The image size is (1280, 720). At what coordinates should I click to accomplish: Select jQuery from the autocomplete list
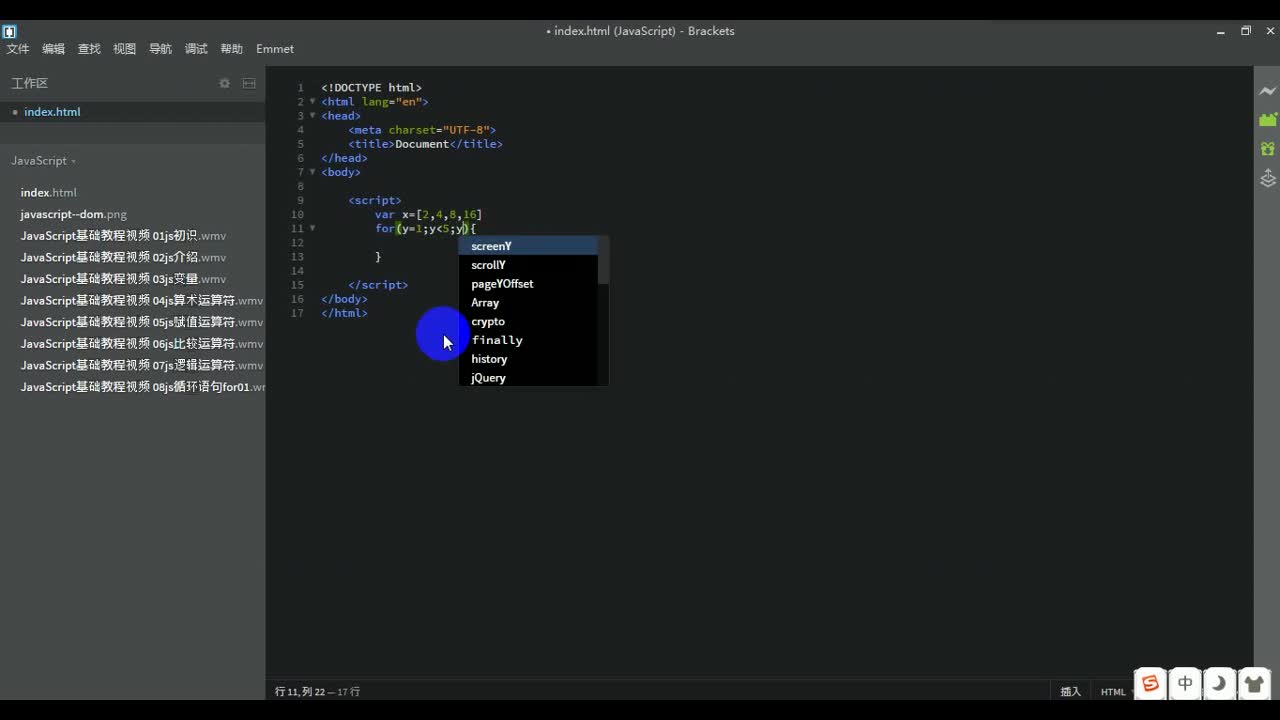point(488,378)
